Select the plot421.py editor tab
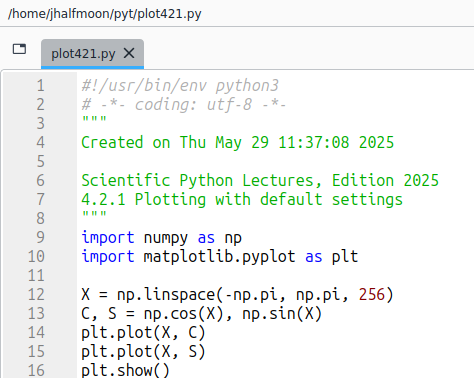474x378 pixels. pyautogui.click(x=92, y=54)
